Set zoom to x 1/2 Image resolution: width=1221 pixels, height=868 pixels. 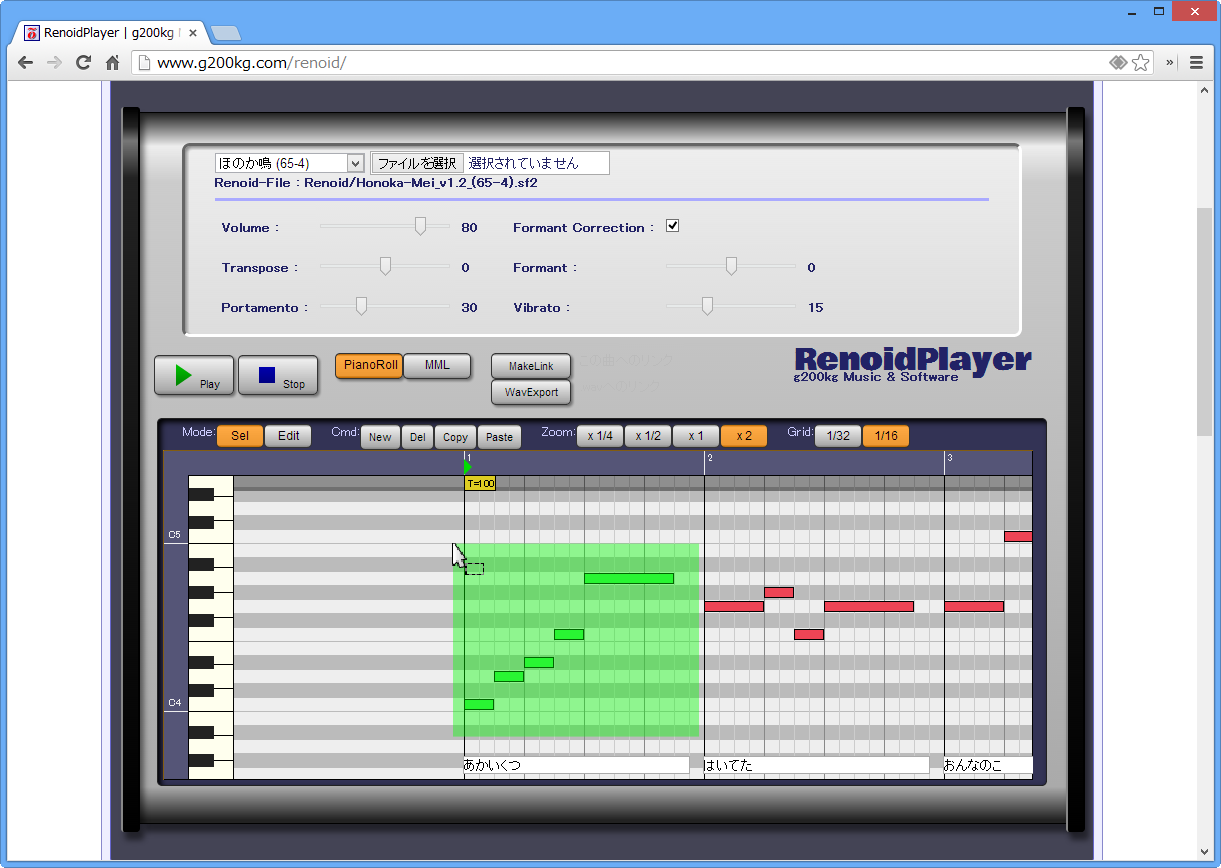(x=648, y=436)
